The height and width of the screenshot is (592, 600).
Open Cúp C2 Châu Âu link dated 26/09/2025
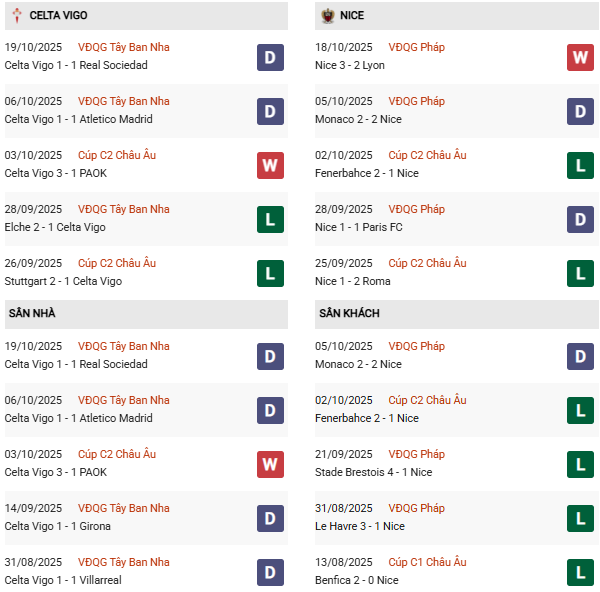pyautogui.click(x=117, y=264)
